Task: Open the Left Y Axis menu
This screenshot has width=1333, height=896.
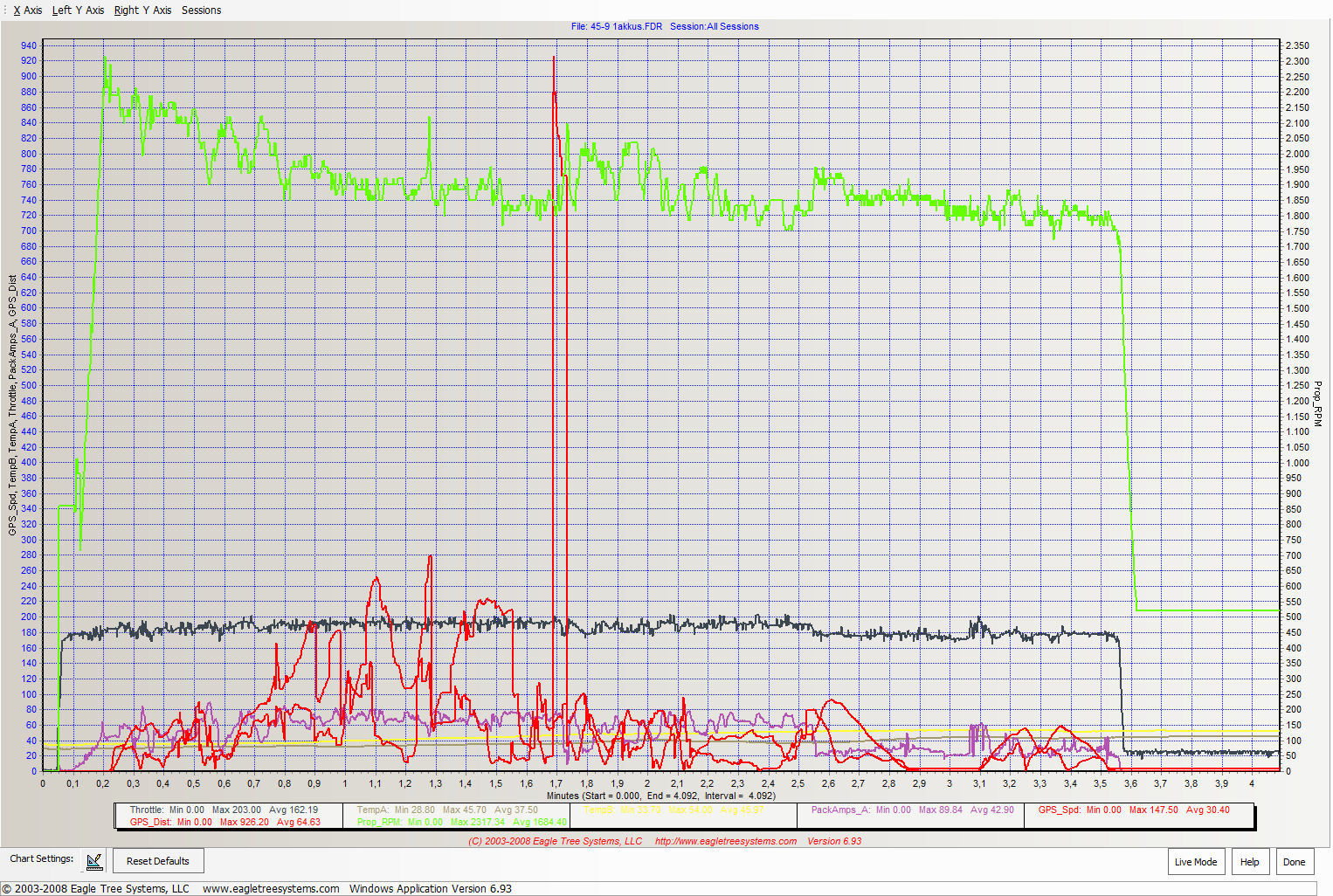Action: [x=78, y=10]
